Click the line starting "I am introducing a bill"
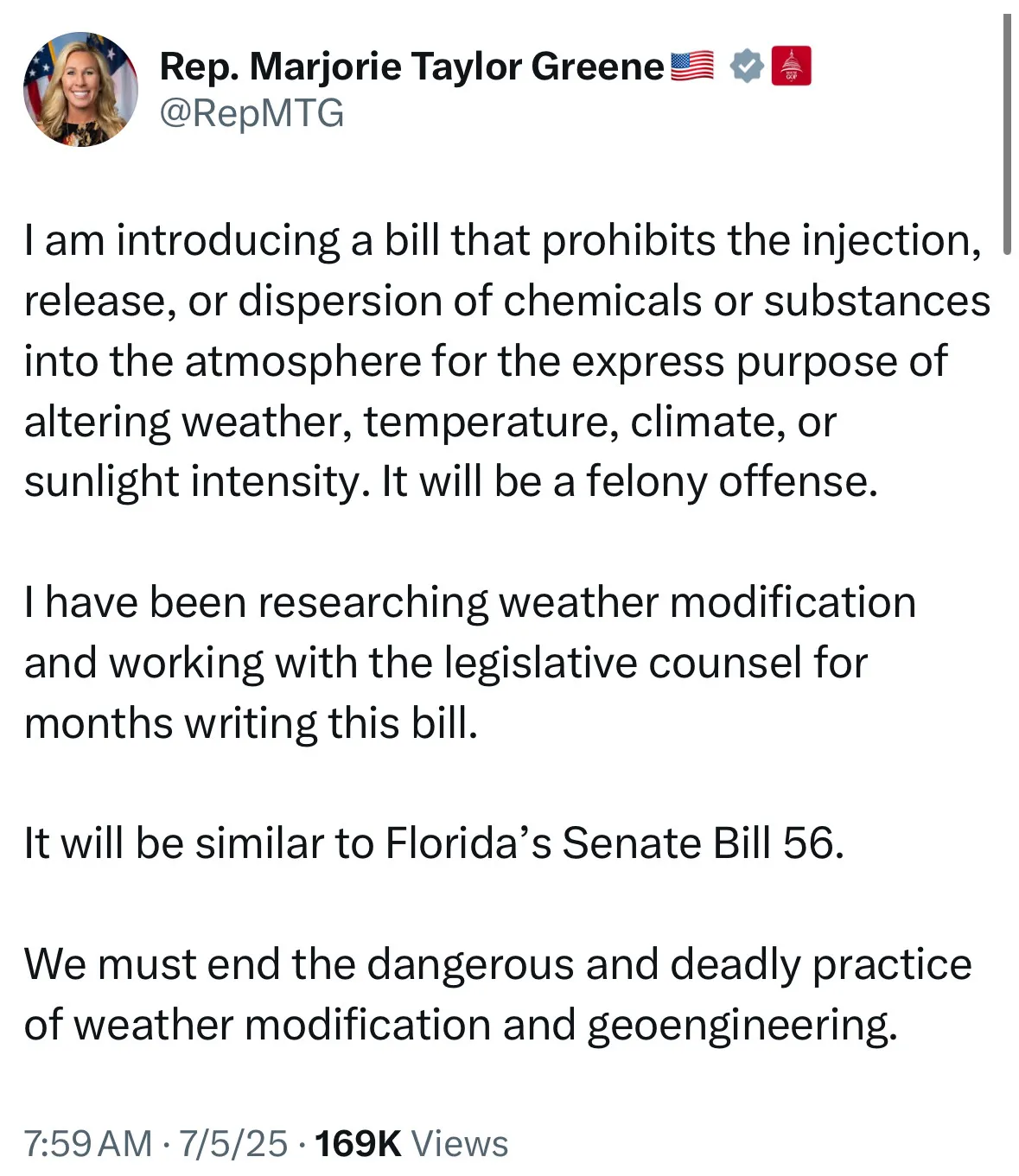This screenshot has height=1176, width=1019. (503, 241)
